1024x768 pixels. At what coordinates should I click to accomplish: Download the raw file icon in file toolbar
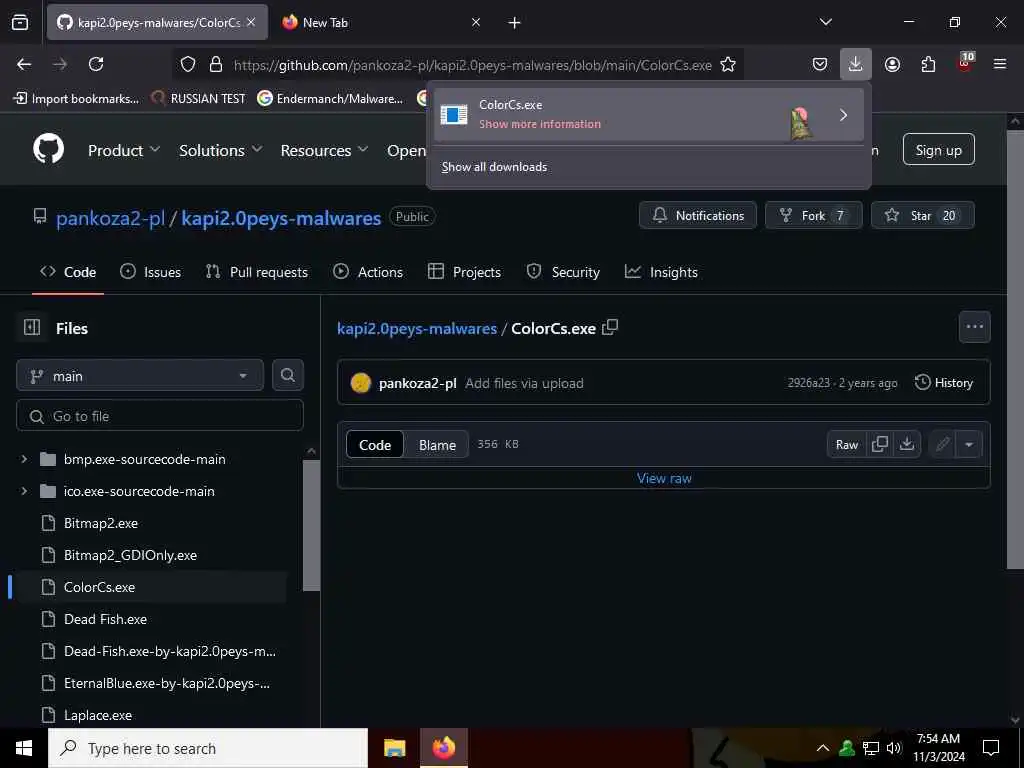point(907,444)
